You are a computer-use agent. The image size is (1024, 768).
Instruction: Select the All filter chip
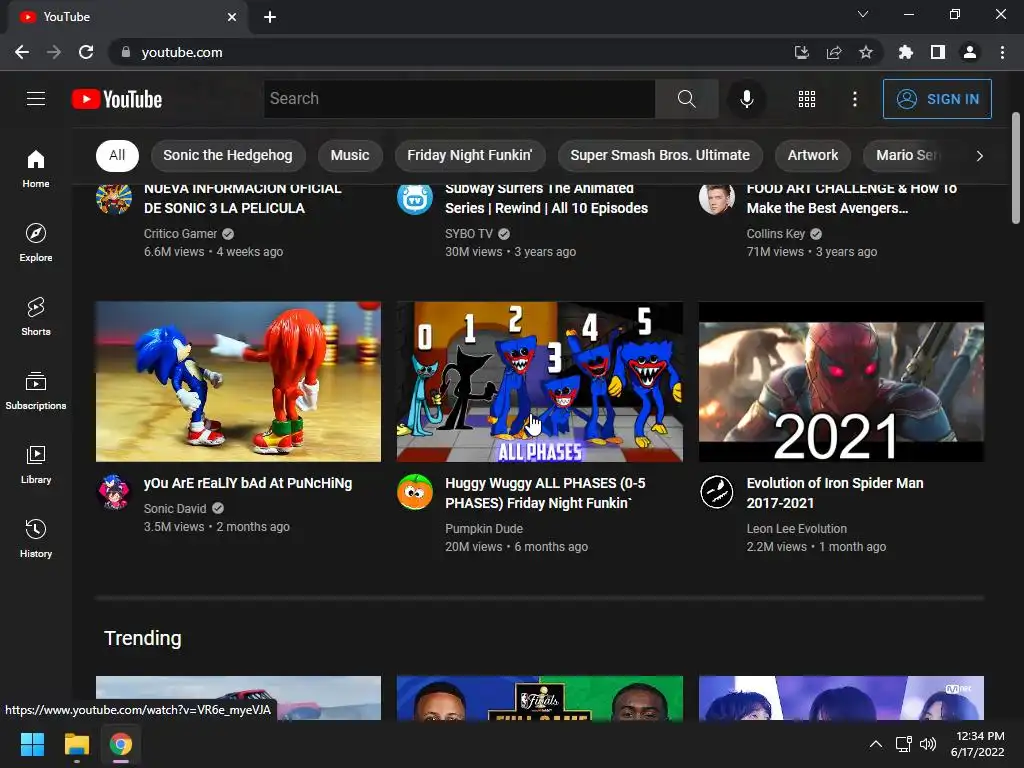(x=117, y=155)
